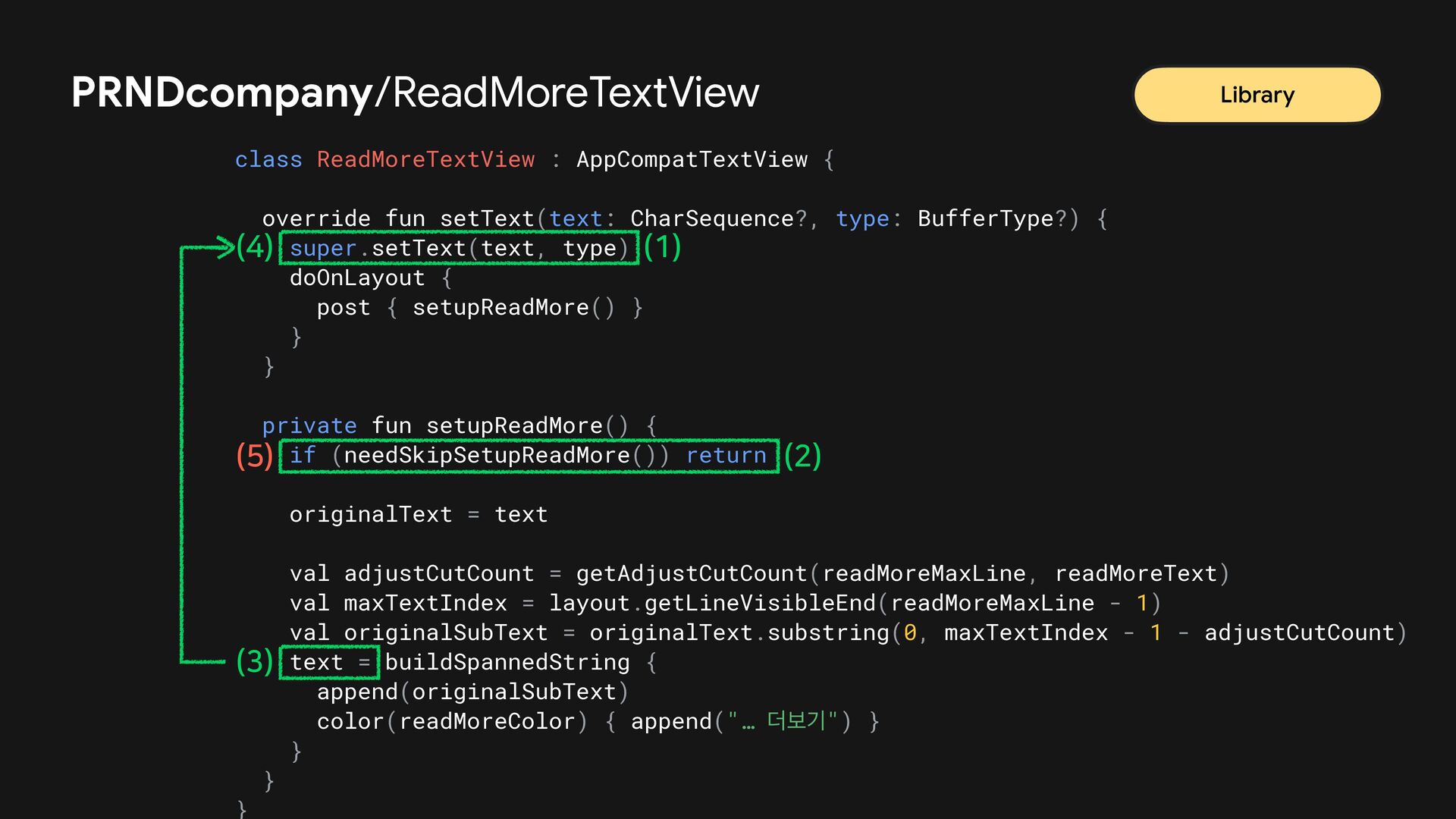Click the highlighted super.setText(text, type) box

click(x=459, y=248)
